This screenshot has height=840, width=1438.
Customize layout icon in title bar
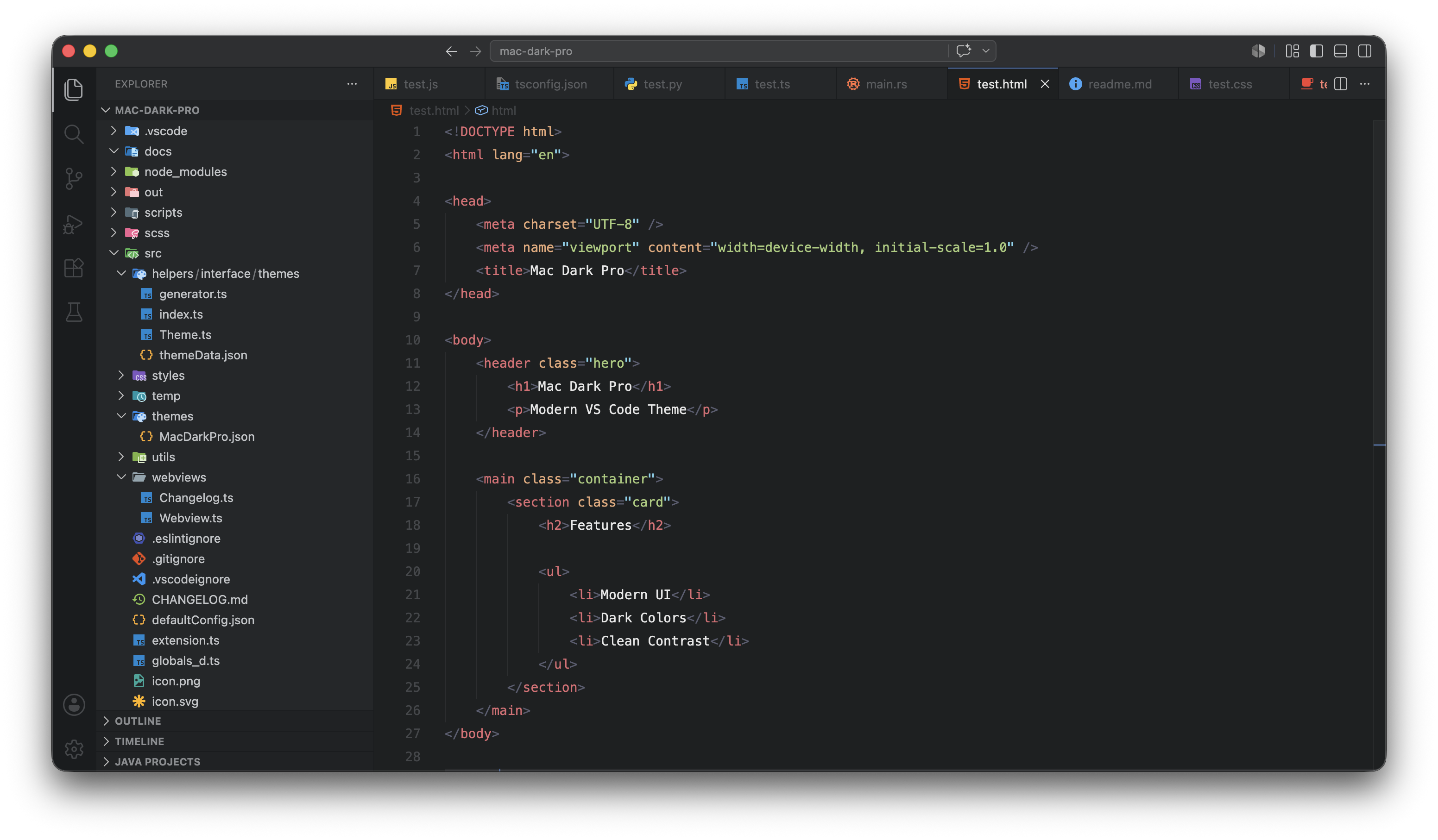(x=1292, y=51)
